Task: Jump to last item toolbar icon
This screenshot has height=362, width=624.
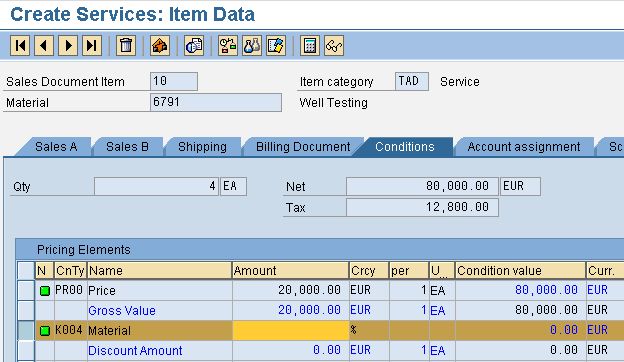Action: pos(92,46)
